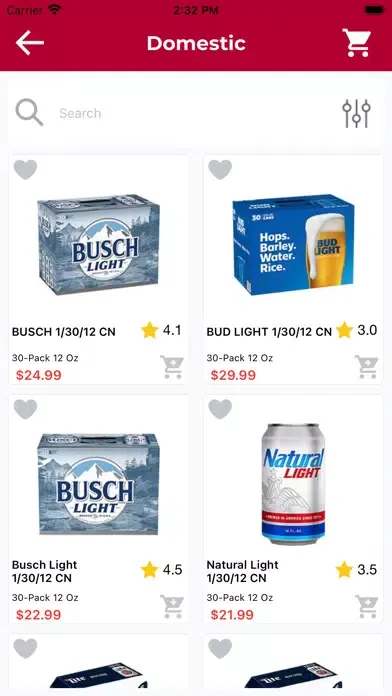Screen dimensions: 392x696
Task: Add BUD LIGHT 1/30/12 CN to cart
Action: click(367, 367)
